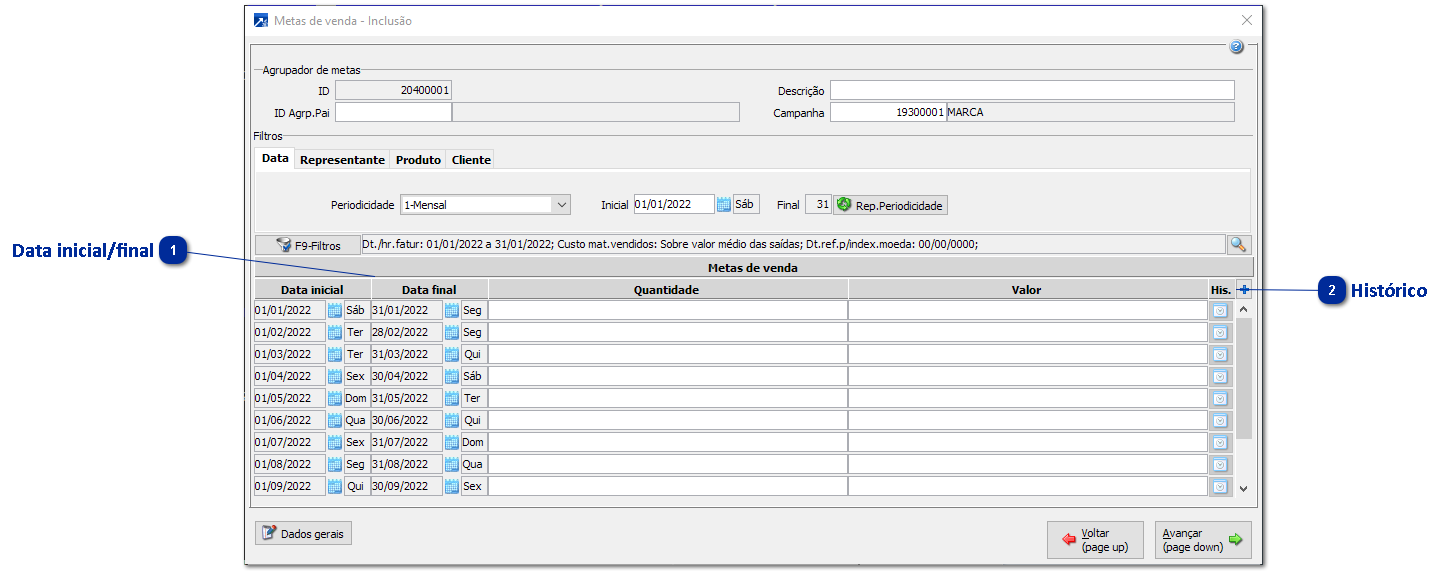This screenshot has width=1443, height=581.
Task: Click the Avançar (page down) button
Action: tap(1203, 539)
